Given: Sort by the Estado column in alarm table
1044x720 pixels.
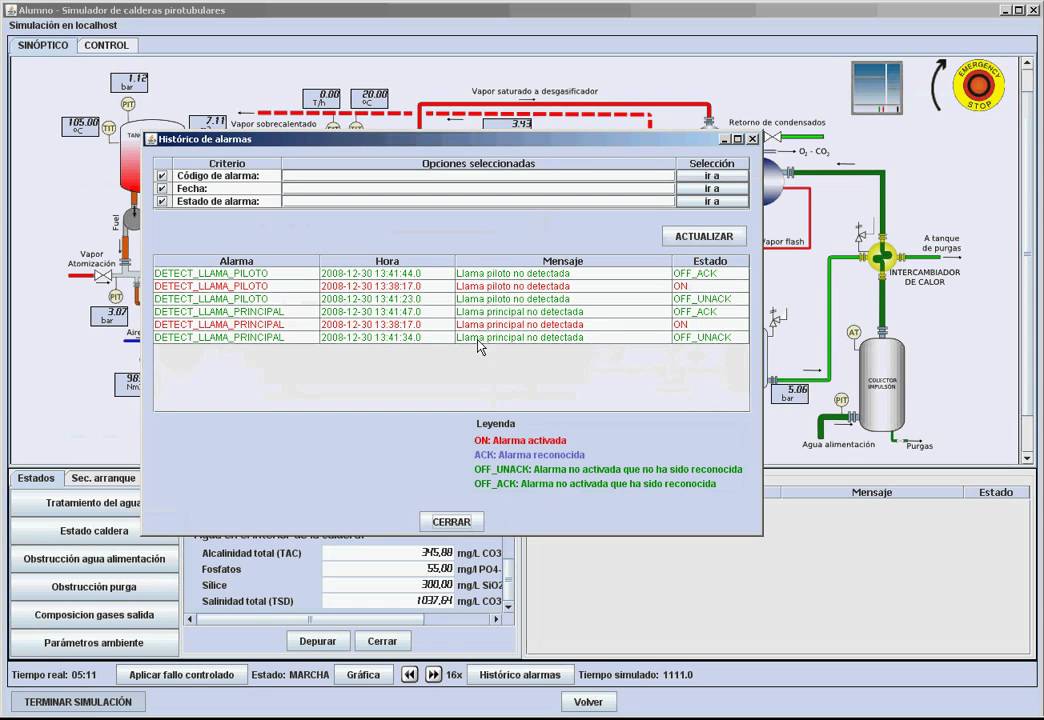Looking at the screenshot, I should pyautogui.click(x=710, y=261).
